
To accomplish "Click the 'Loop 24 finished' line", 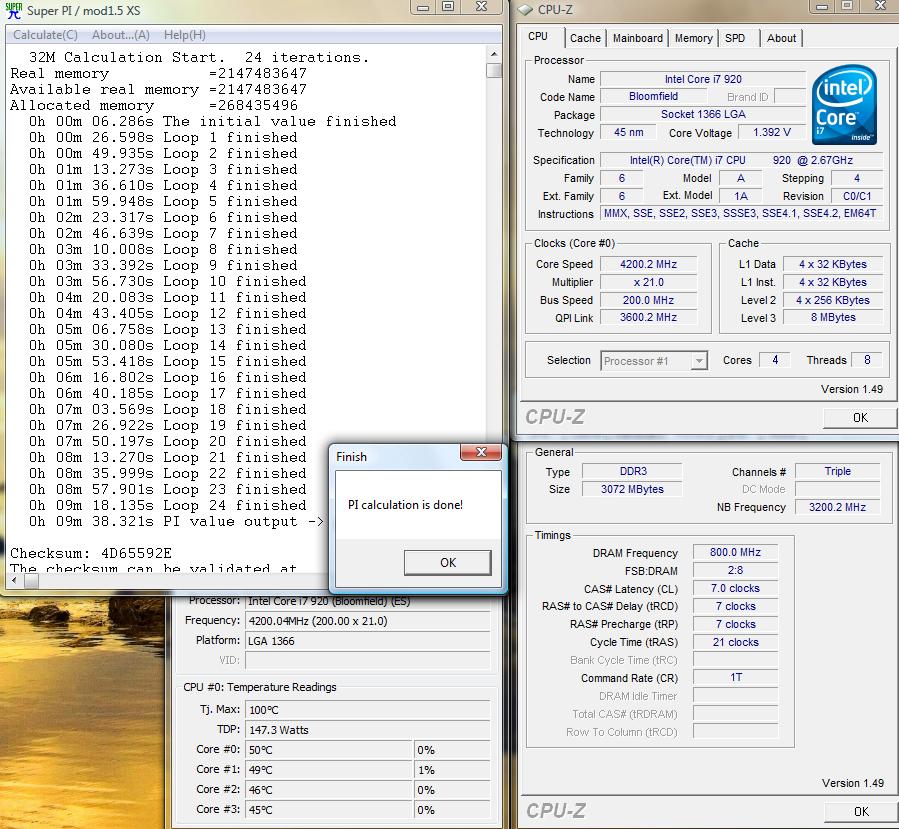I will point(167,505).
